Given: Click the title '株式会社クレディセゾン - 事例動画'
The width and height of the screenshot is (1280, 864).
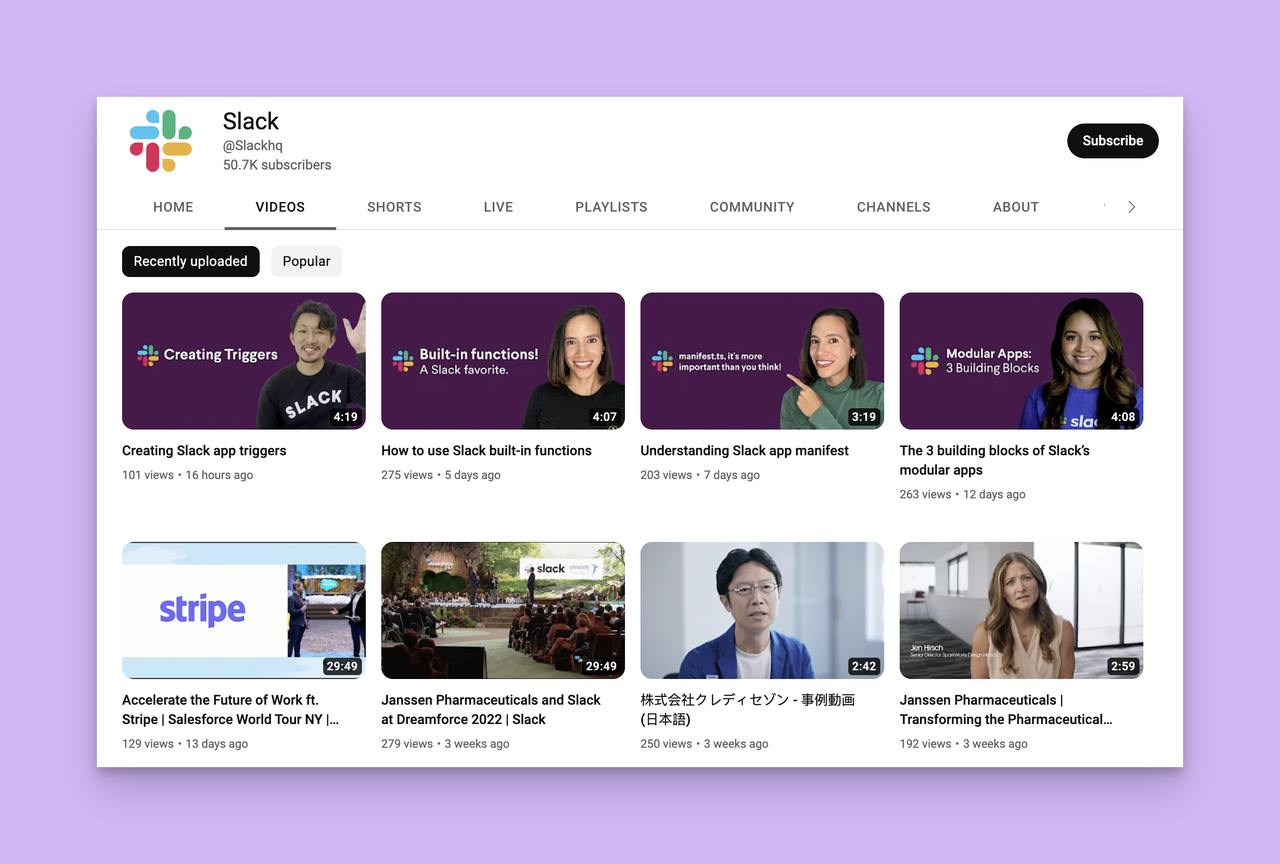Looking at the screenshot, I should [747, 709].
